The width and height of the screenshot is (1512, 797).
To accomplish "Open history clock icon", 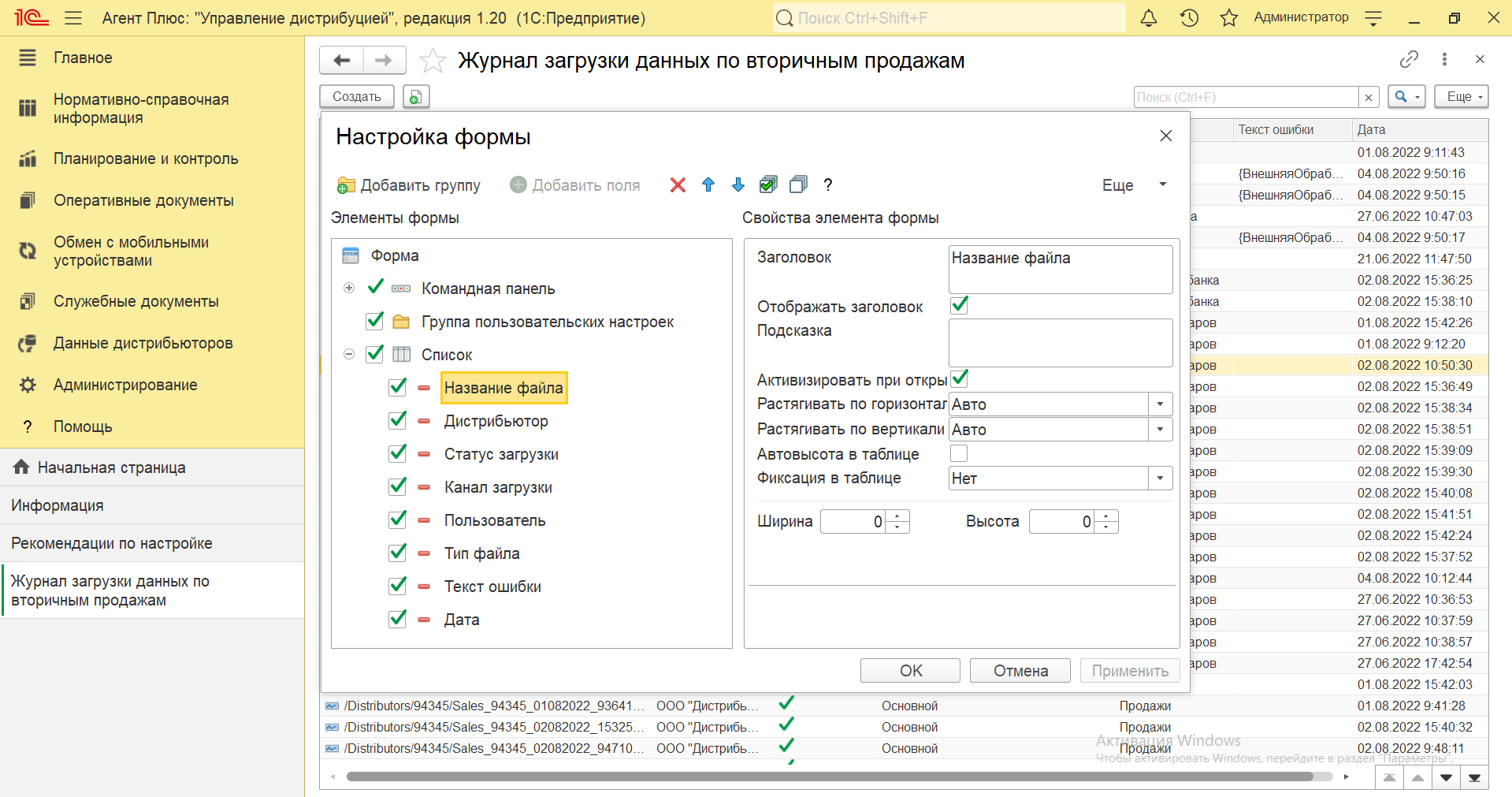I will coord(1189,17).
